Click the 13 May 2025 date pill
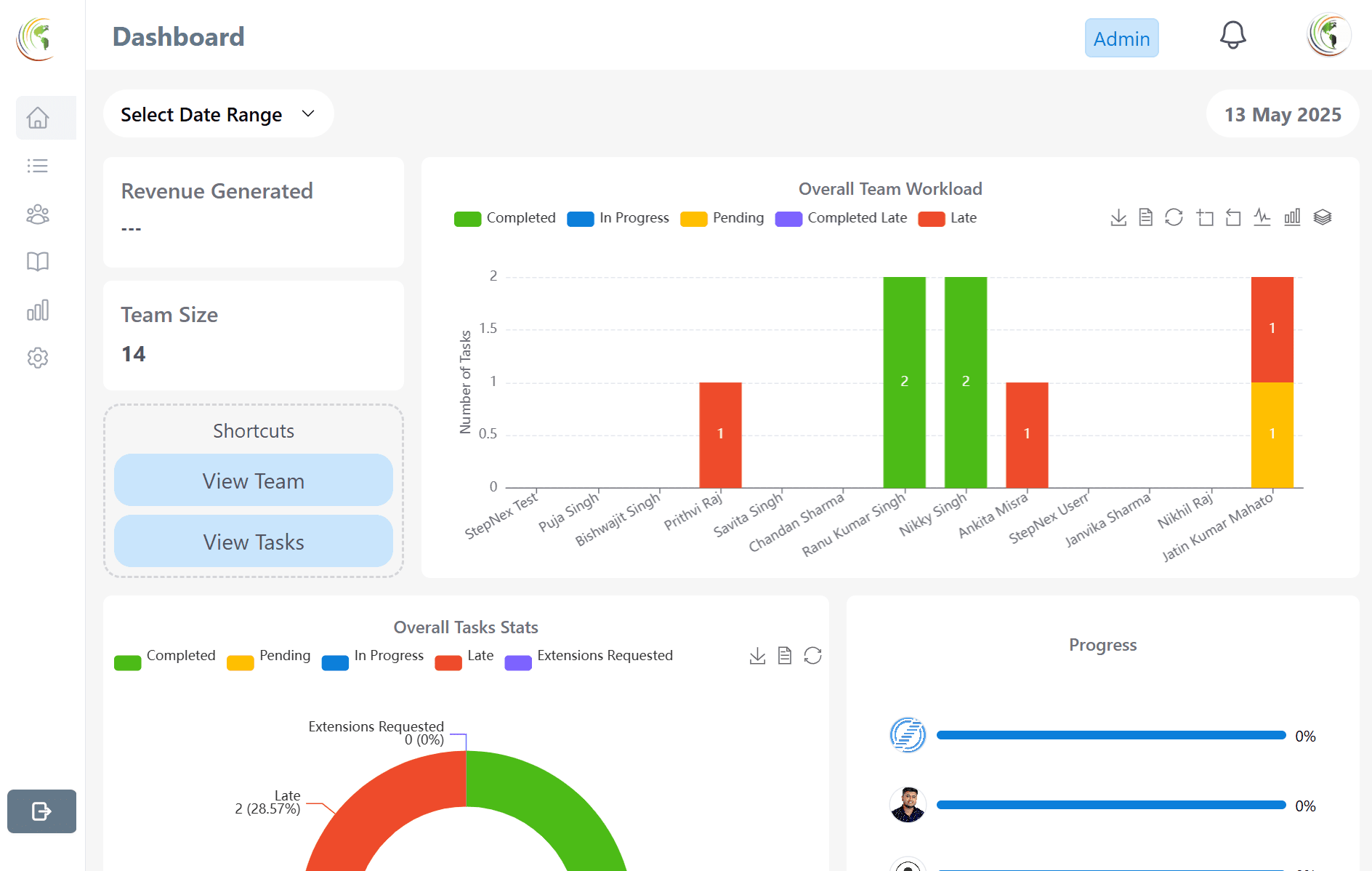 pos(1283,114)
